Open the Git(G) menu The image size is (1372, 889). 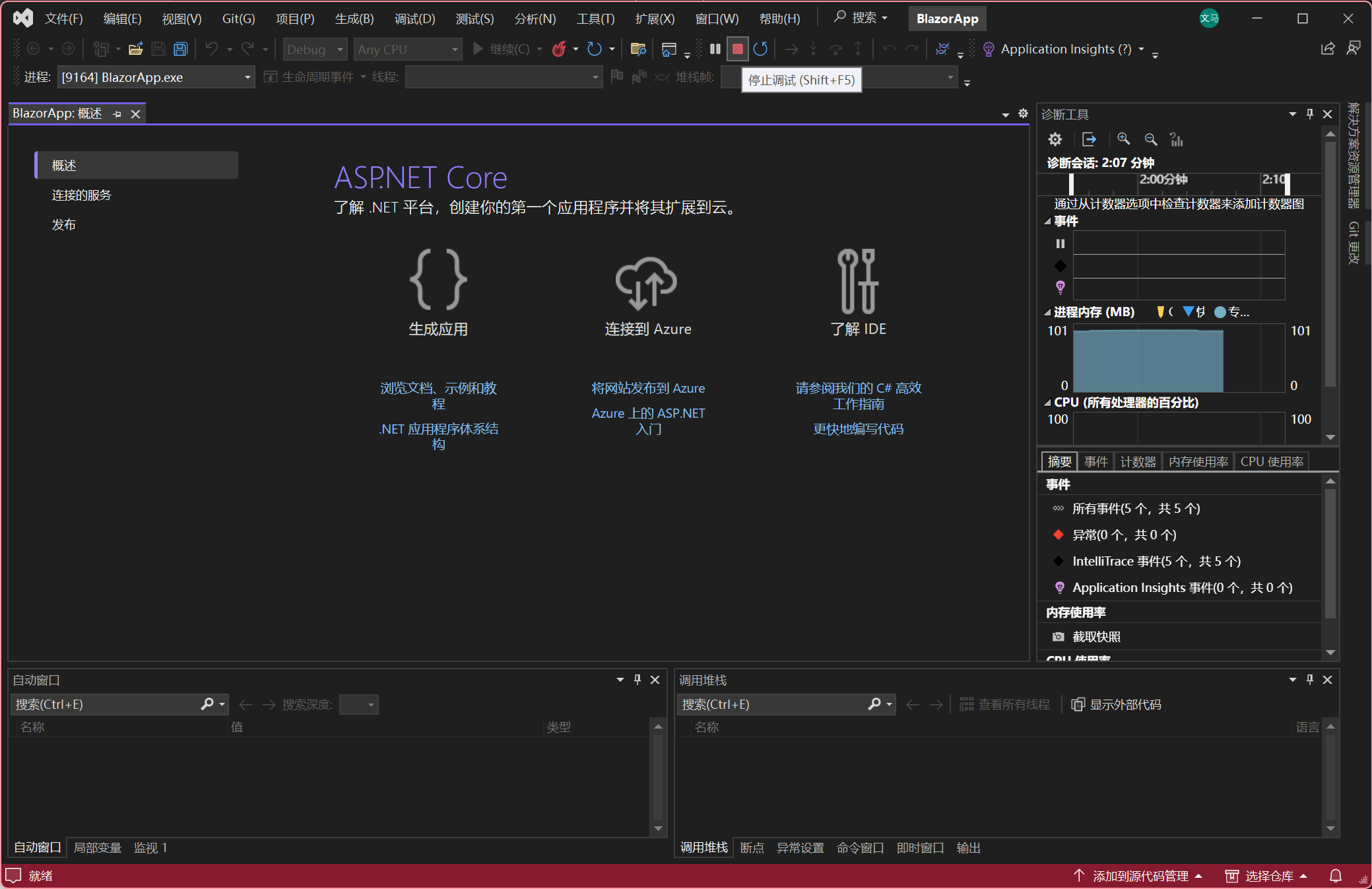tap(238, 18)
